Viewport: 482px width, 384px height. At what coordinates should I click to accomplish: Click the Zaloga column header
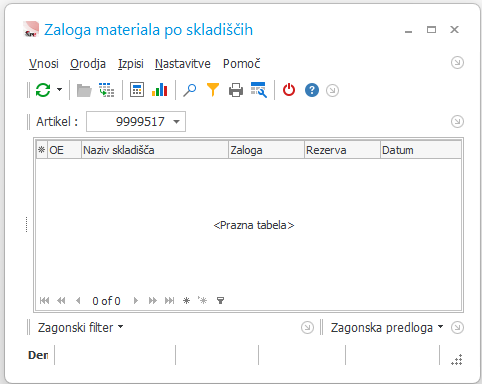pos(266,150)
